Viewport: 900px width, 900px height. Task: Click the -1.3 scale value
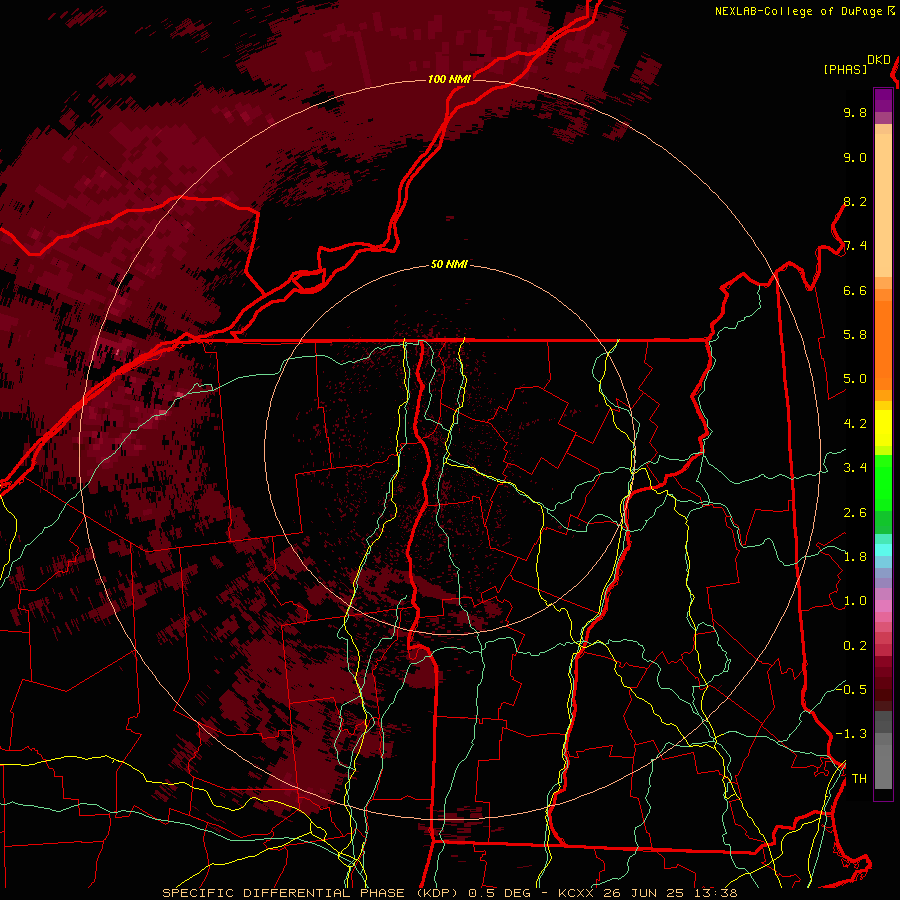tap(851, 734)
